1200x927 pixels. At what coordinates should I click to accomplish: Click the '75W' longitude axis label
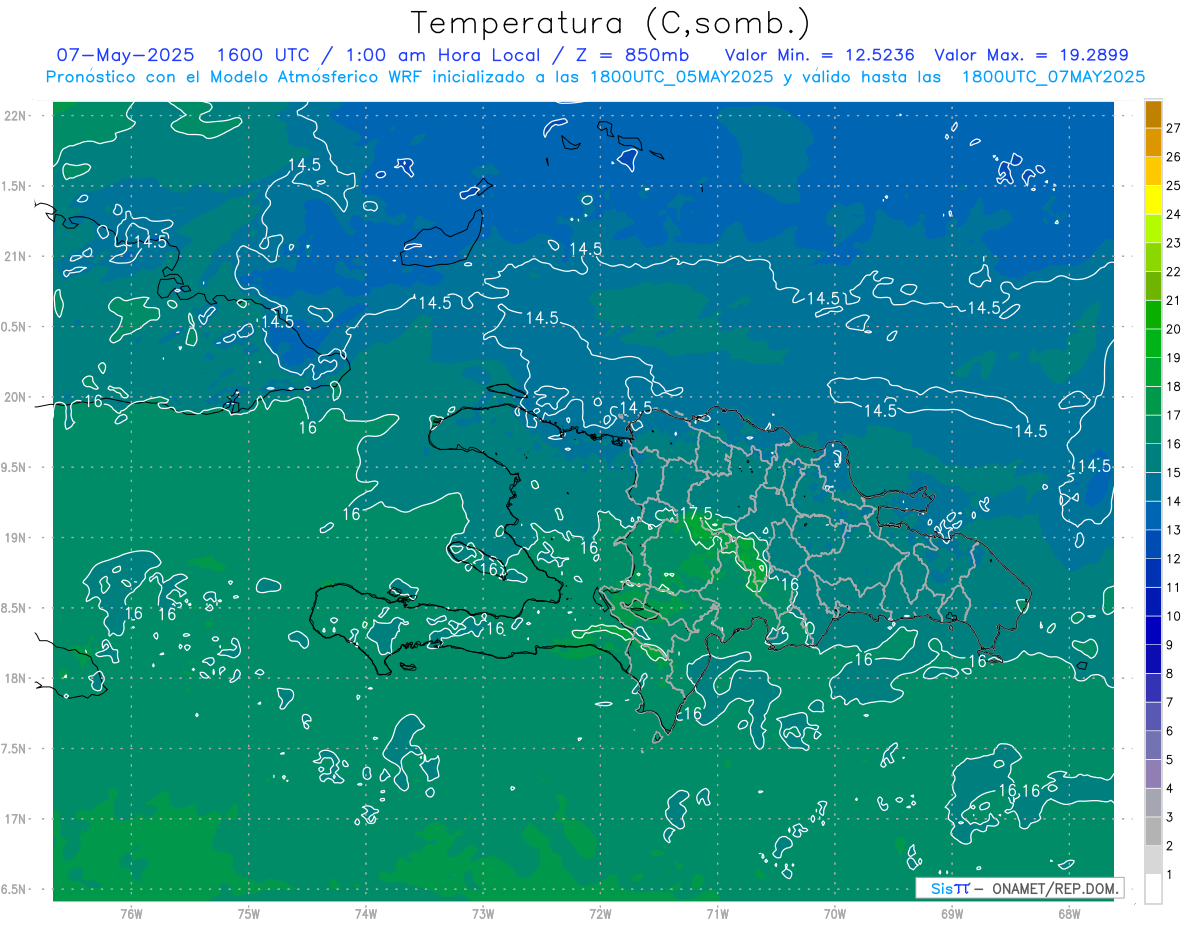point(248,914)
